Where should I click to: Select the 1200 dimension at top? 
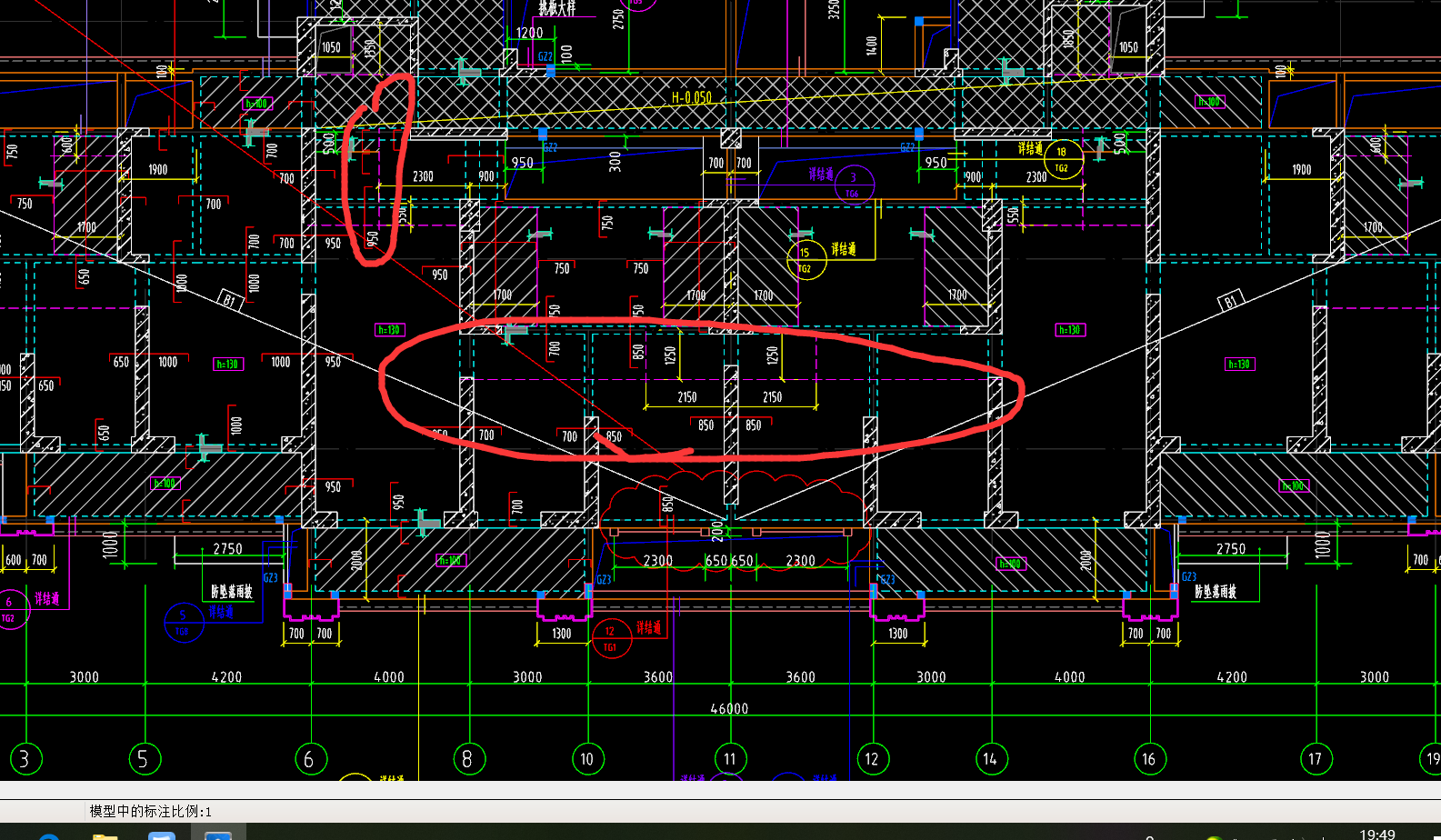tap(529, 33)
